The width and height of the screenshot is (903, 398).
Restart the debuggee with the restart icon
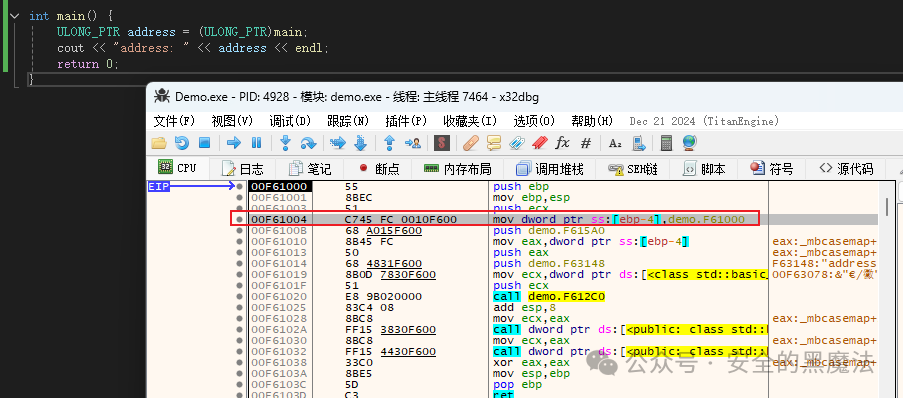(182, 142)
